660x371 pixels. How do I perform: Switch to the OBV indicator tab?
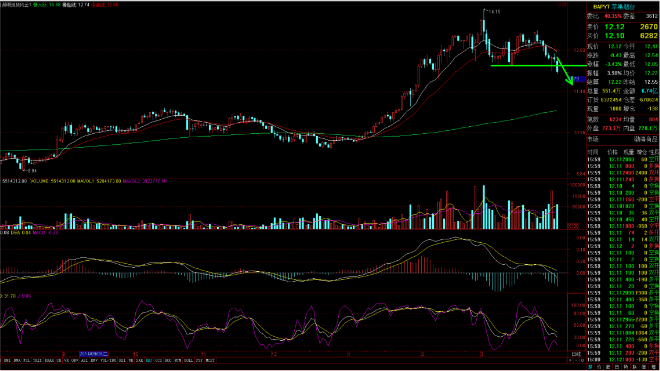[75, 360]
